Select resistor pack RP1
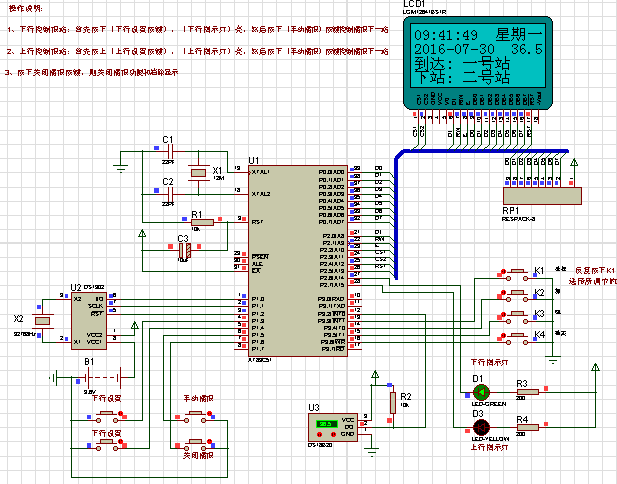Screen dimensions: 617x484 pyautogui.click(x=542, y=196)
